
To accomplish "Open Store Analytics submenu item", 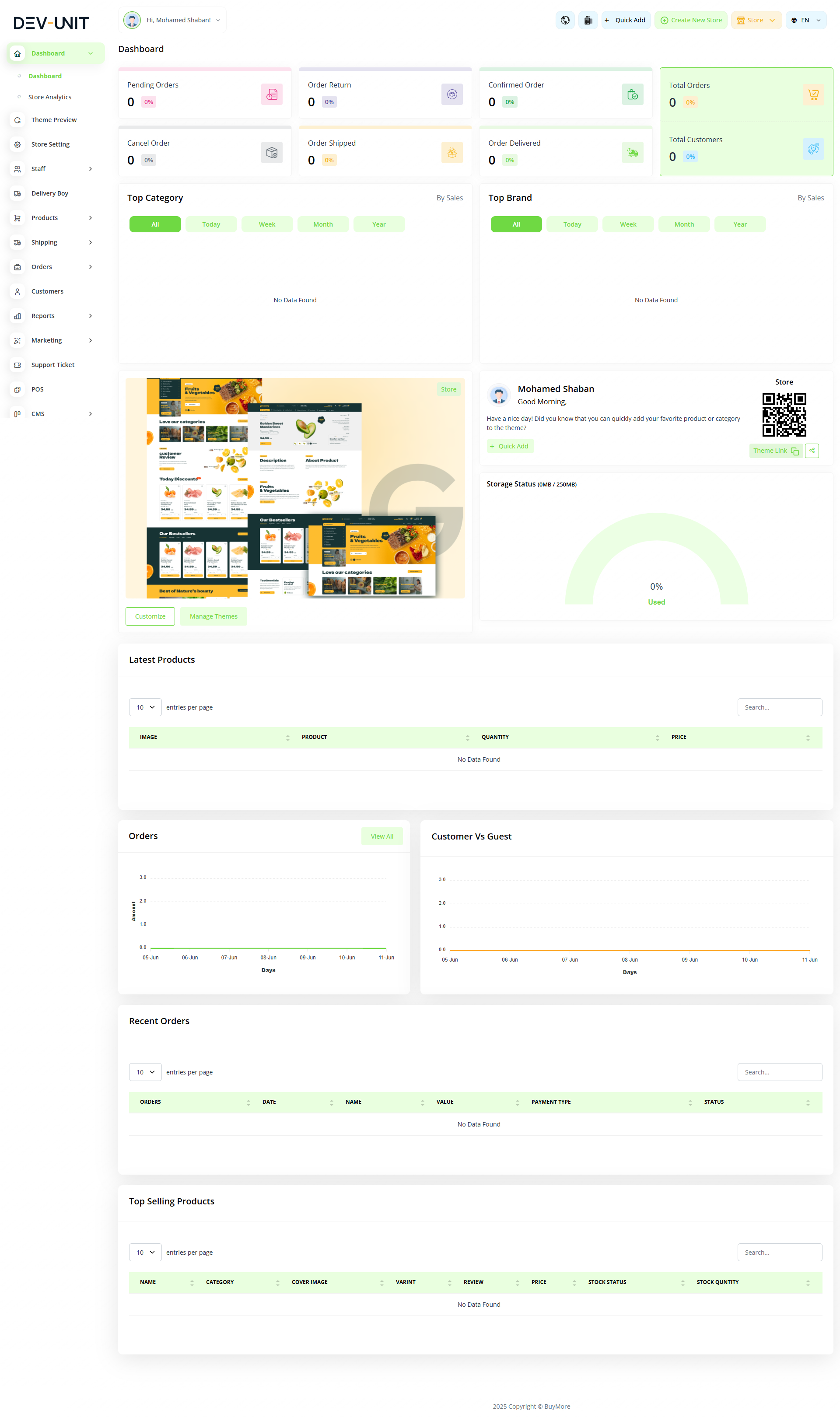I will pos(50,97).
